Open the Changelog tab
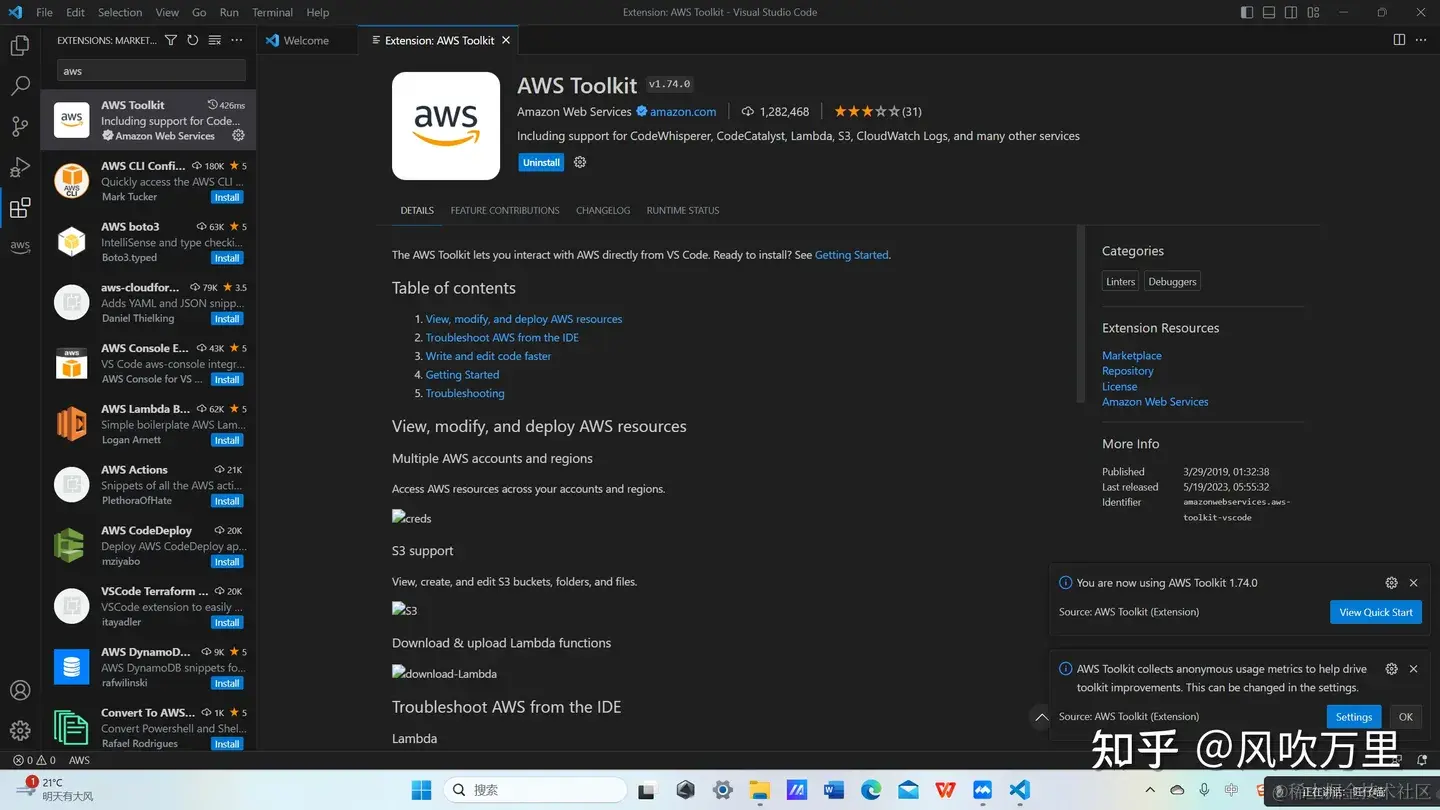This screenshot has height=810, width=1440. pyautogui.click(x=603, y=210)
